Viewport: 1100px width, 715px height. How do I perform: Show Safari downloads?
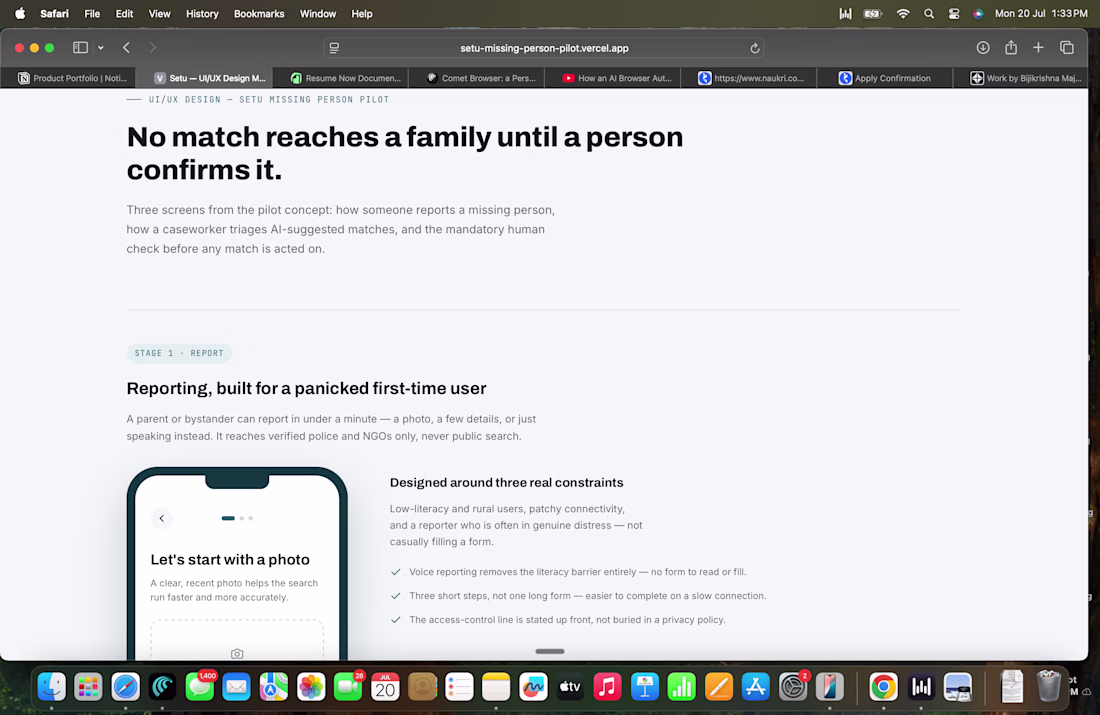pos(983,48)
